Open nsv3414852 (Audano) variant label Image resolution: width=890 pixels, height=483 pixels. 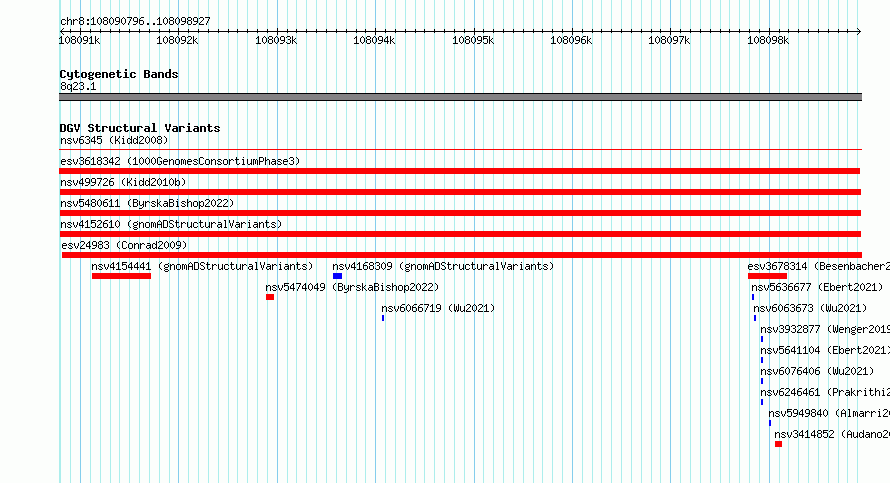(x=832, y=434)
